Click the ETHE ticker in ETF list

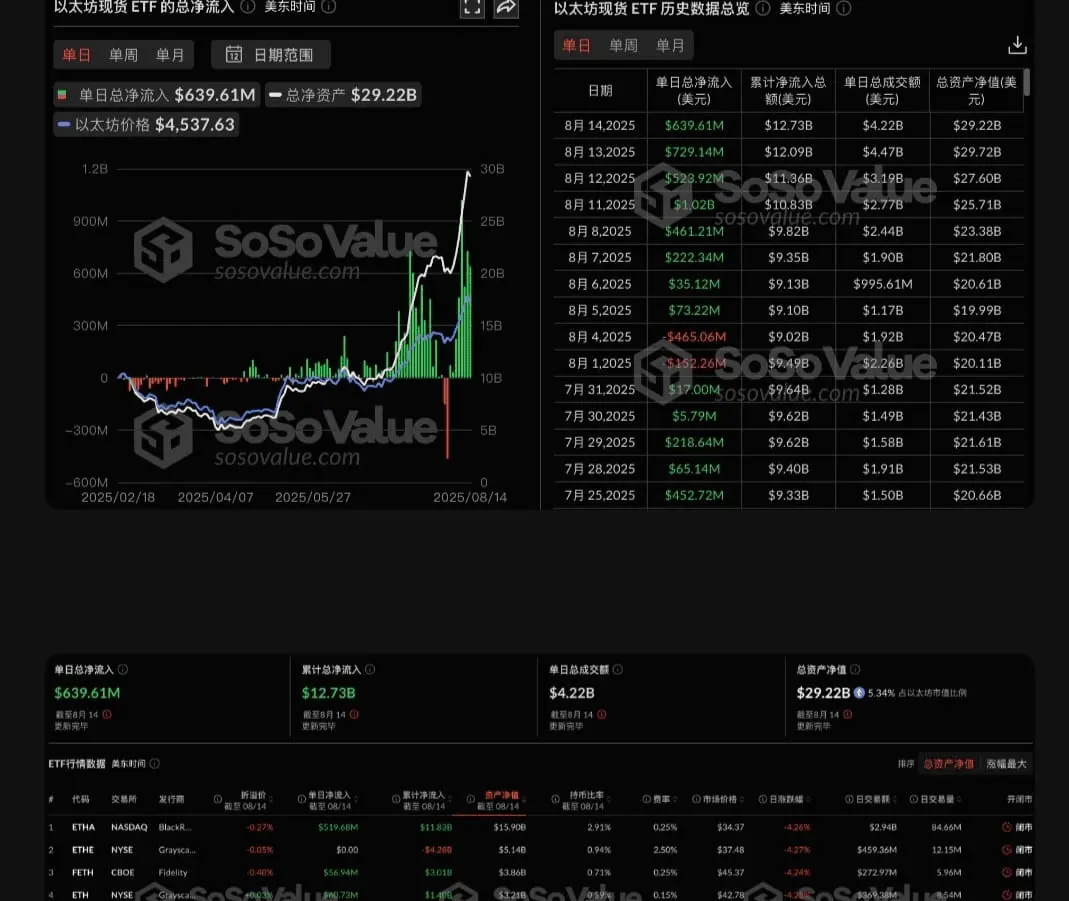(83, 849)
